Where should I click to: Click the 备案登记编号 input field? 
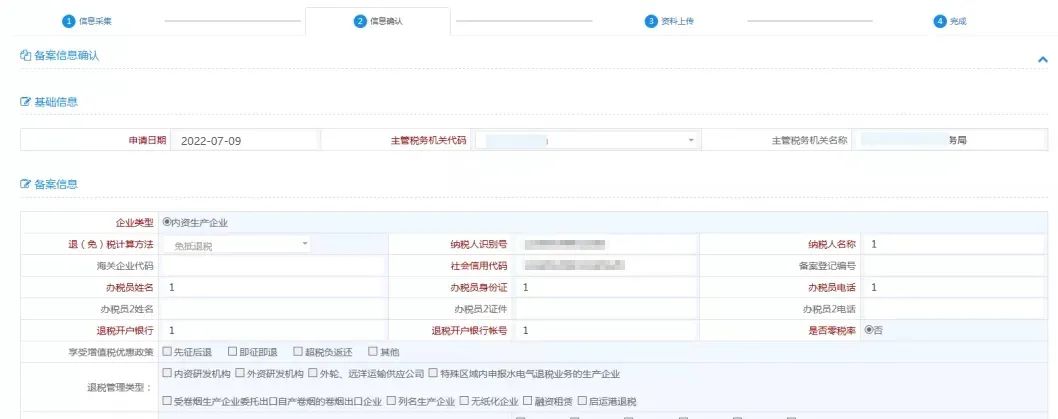954,265
